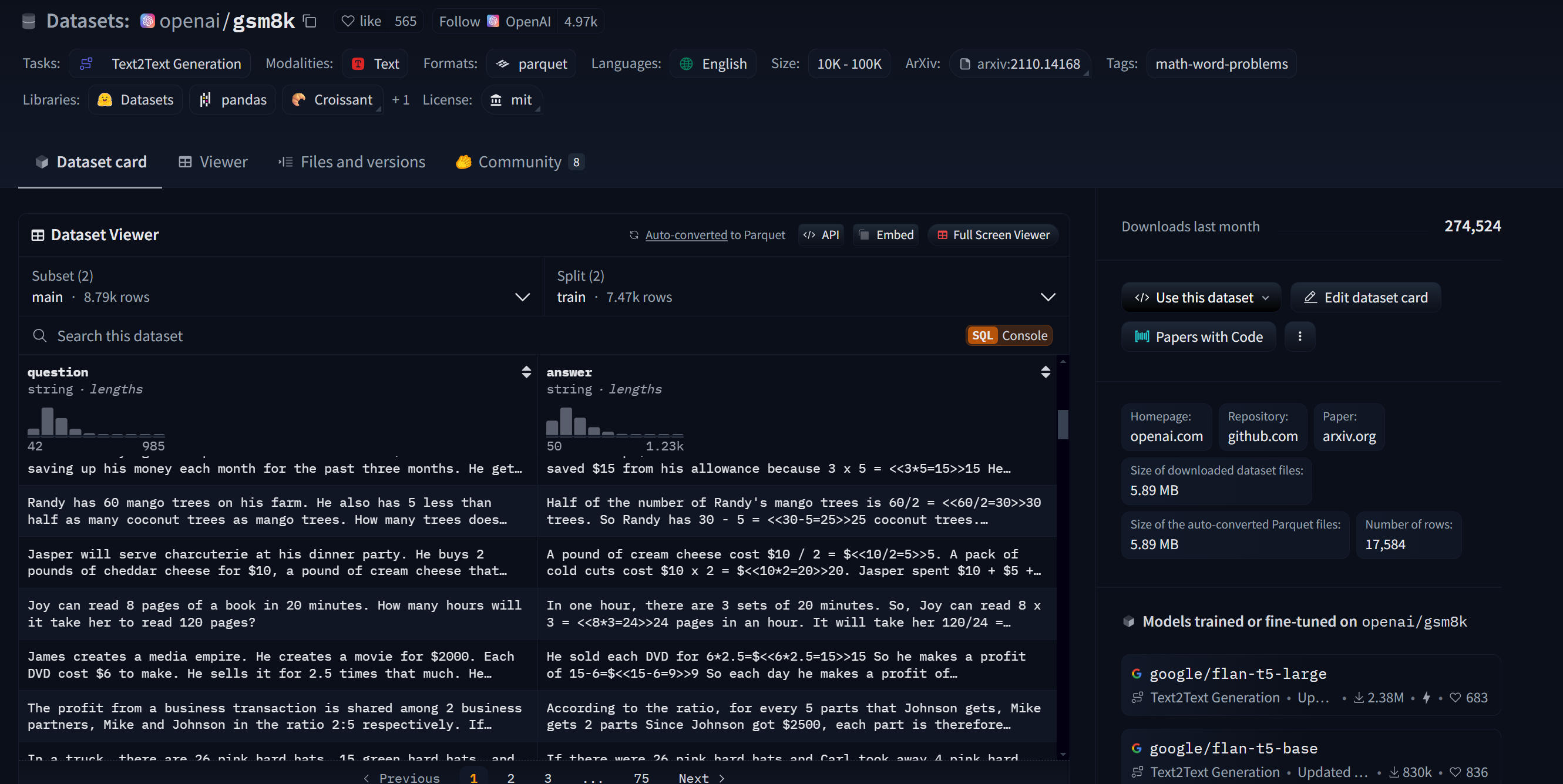Open the three-dot more options menu
Image resolution: width=1563 pixels, height=784 pixels.
tap(1299, 337)
